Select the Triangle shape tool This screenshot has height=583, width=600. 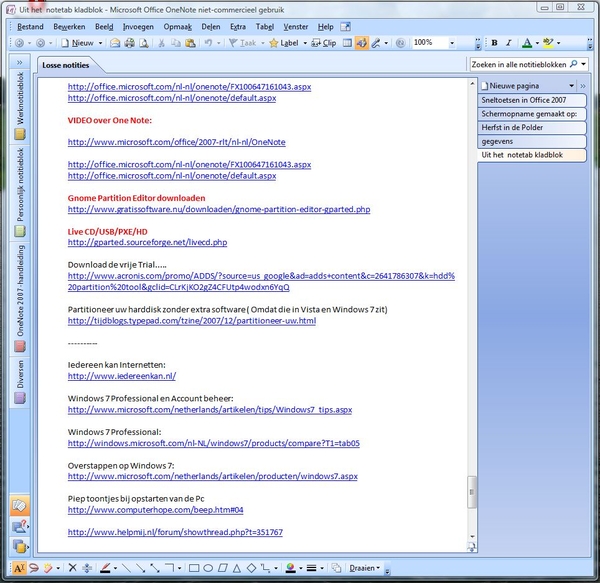coord(237,568)
